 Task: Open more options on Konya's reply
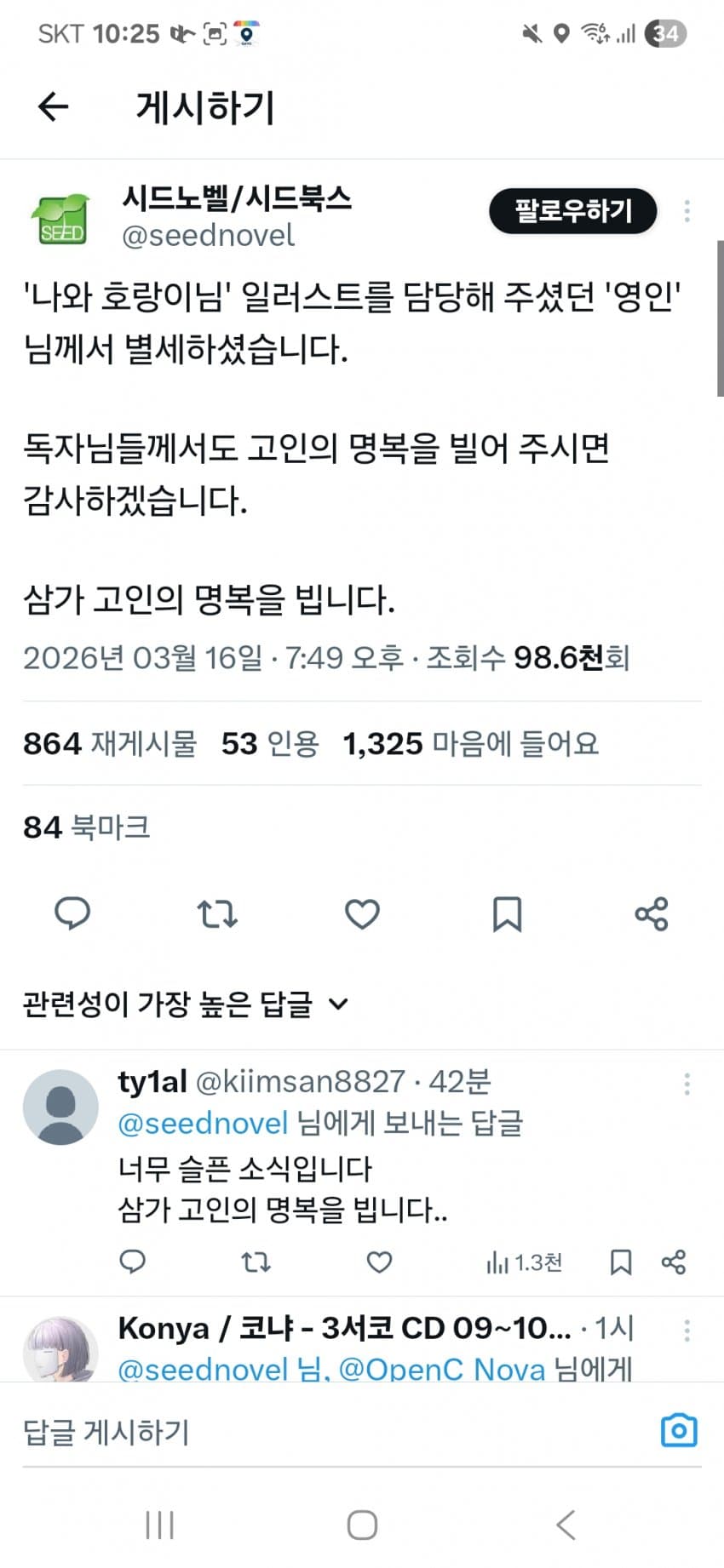687,1330
